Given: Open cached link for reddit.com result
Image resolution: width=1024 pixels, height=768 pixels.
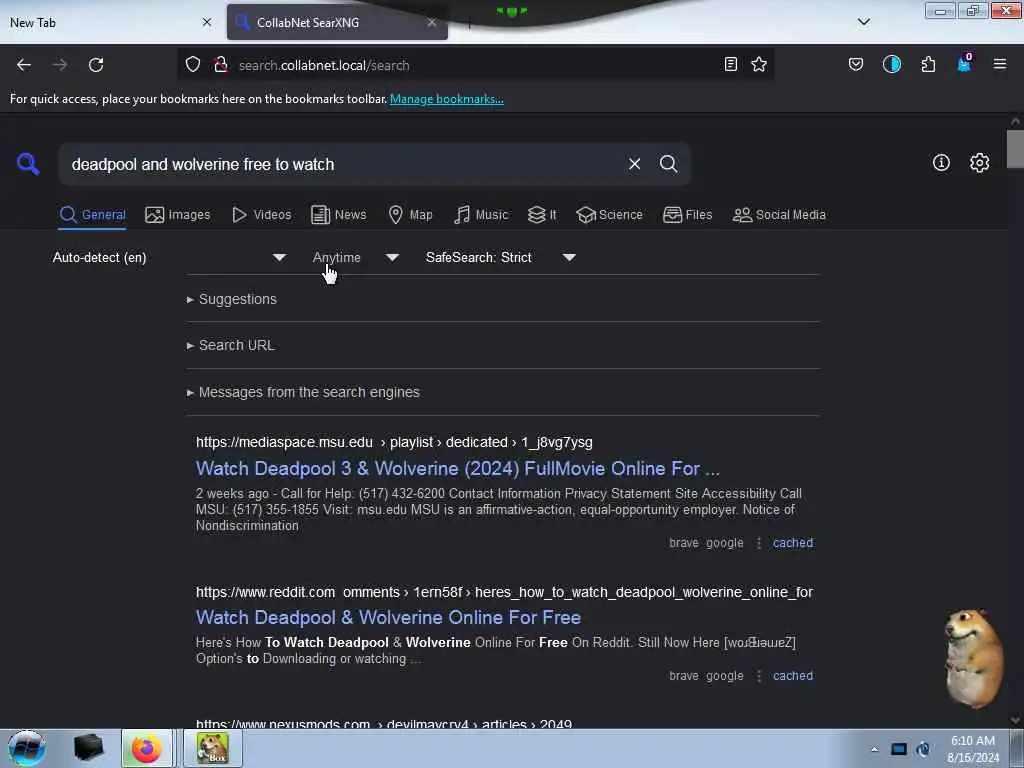Looking at the screenshot, I should coord(793,676).
